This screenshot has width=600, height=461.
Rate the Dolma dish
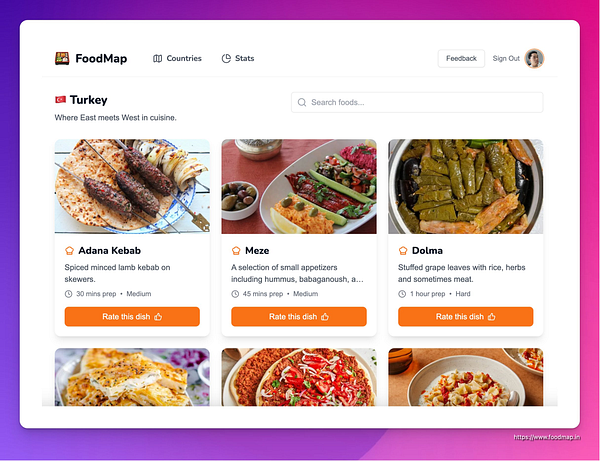pos(465,316)
